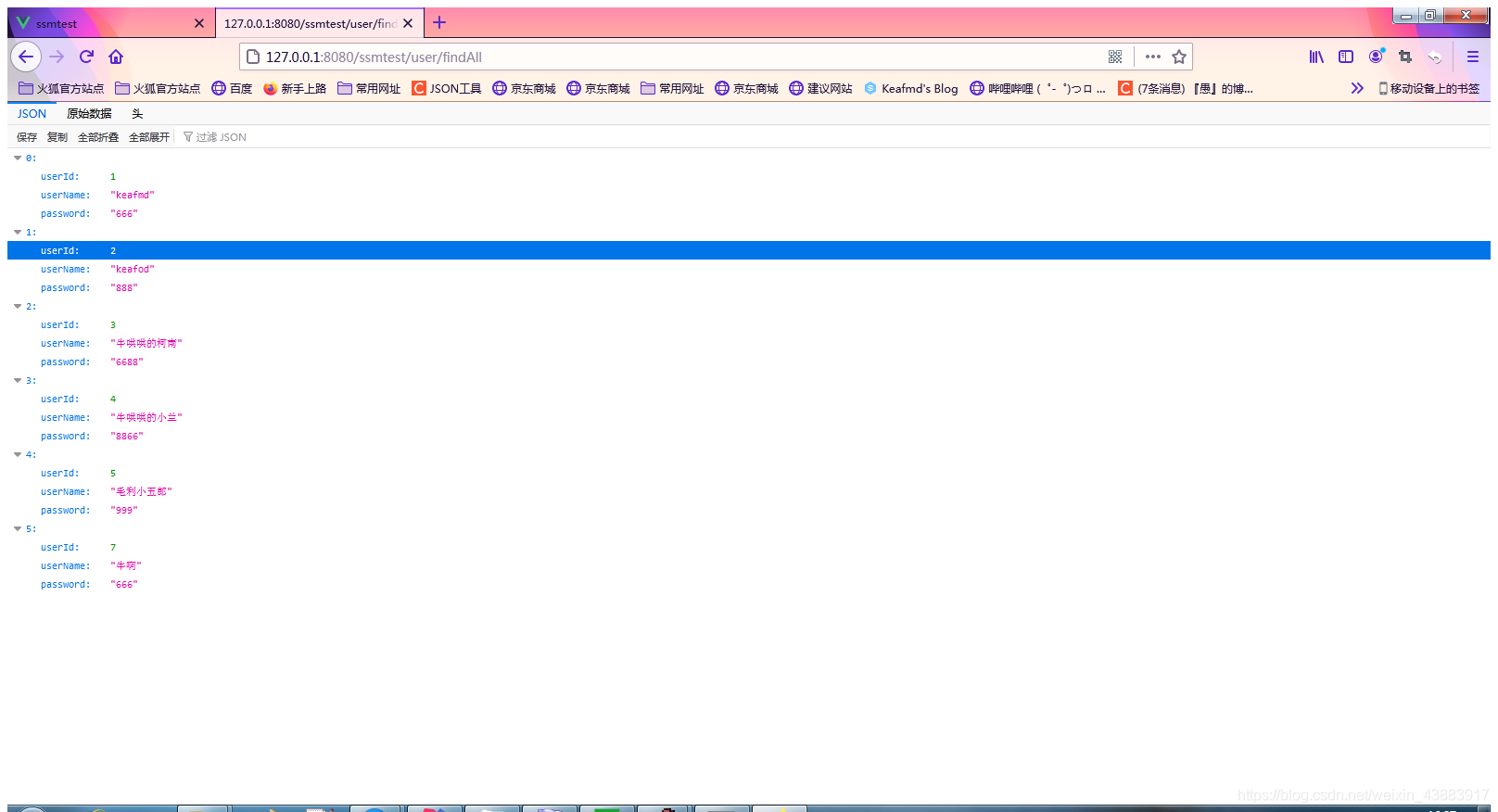Collapse JSON node 1
The image size is (1498, 812).
(x=18, y=232)
